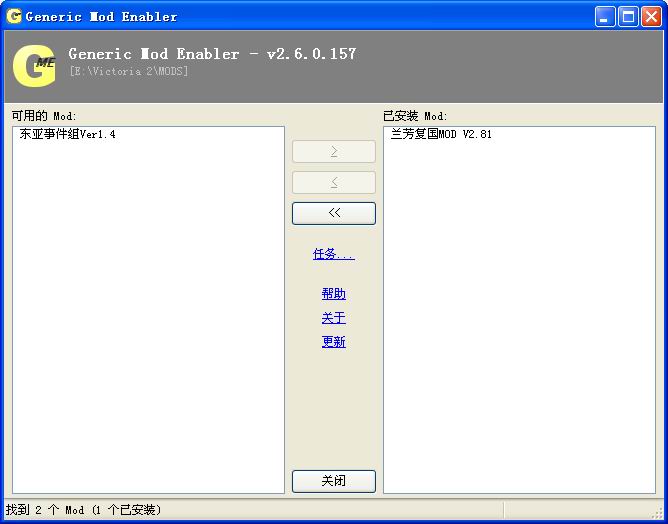Open the 帮助 help link
The image size is (668, 524).
click(333, 294)
